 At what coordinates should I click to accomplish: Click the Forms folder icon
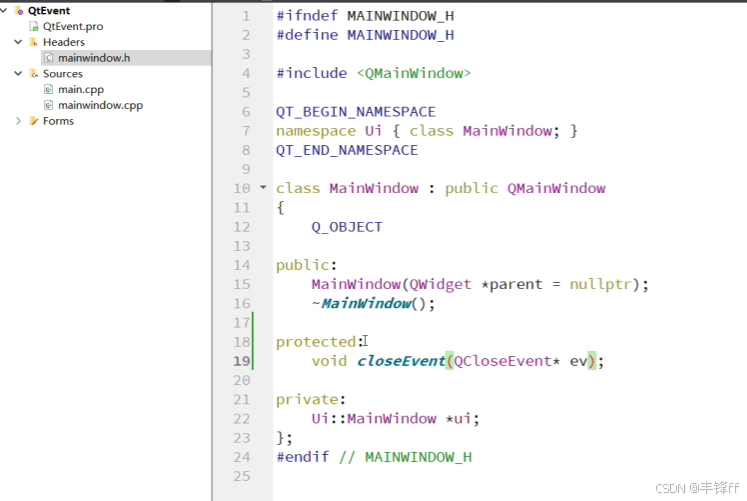(34, 121)
